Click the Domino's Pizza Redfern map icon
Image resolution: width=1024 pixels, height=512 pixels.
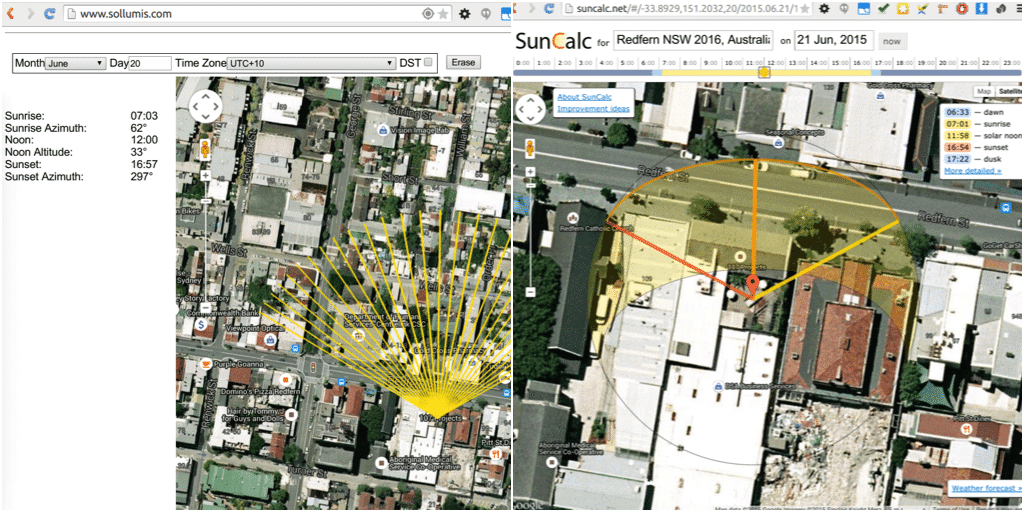pos(285,379)
